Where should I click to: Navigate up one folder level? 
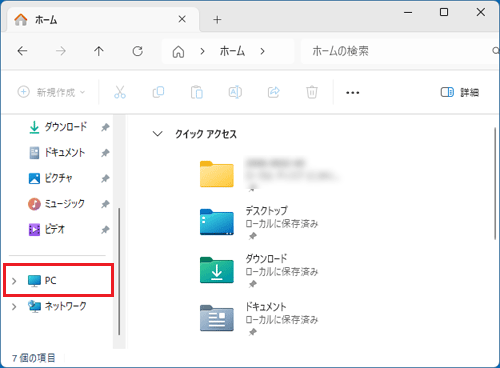[x=99, y=51]
